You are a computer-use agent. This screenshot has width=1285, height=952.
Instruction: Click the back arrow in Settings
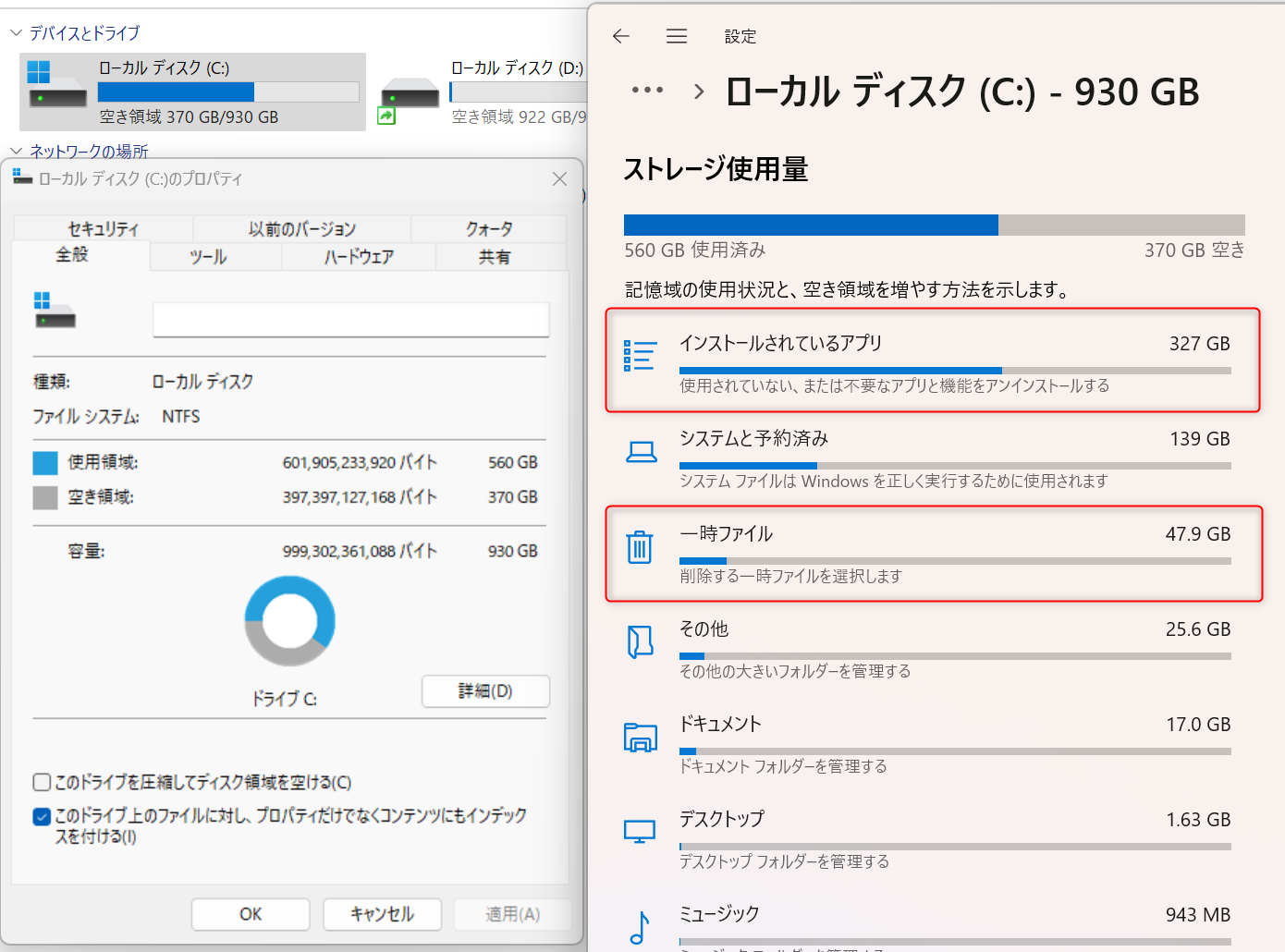pyautogui.click(x=621, y=36)
